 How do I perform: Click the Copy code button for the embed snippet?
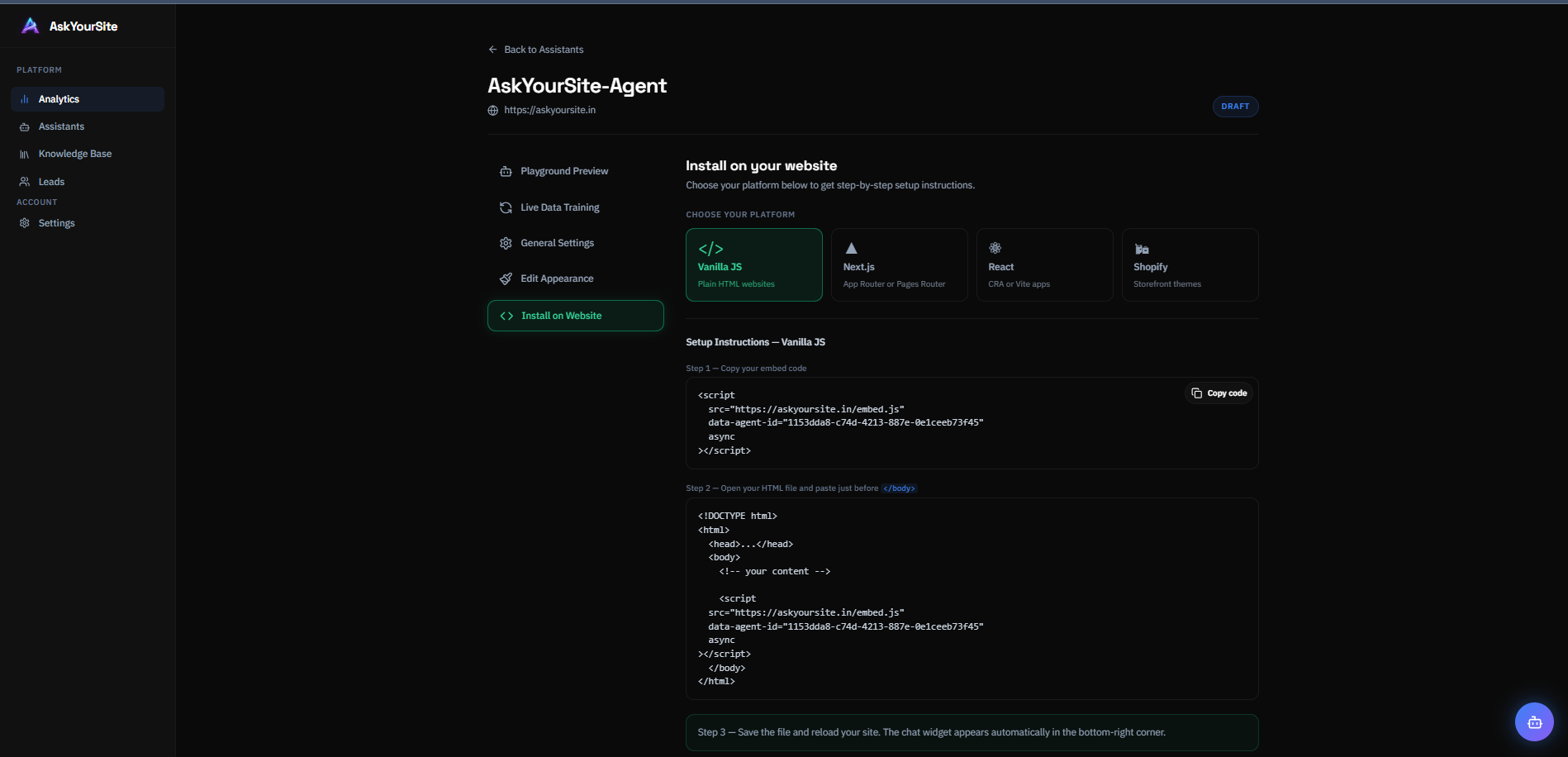coord(1219,393)
